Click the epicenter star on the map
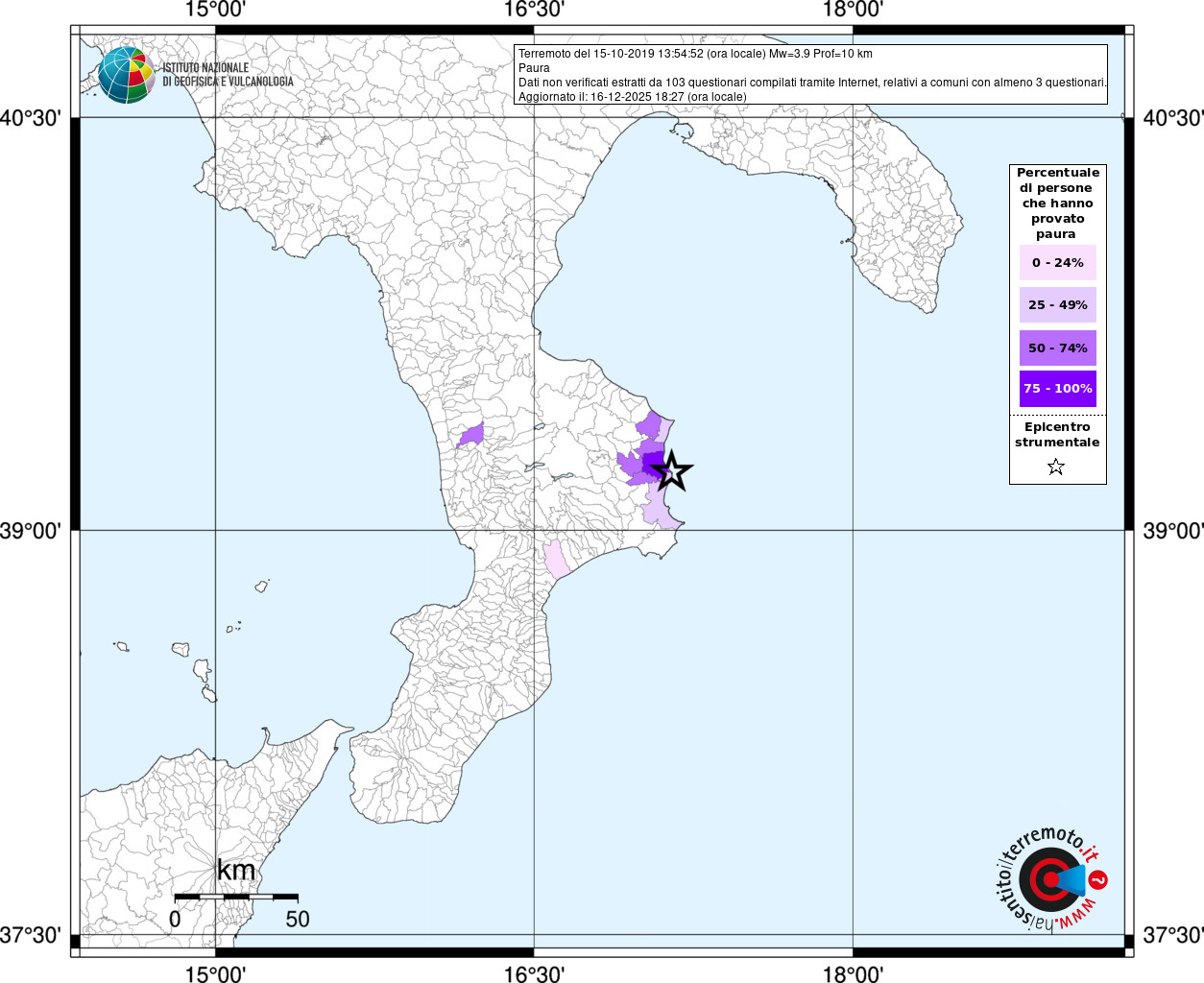The width and height of the screenshot is (1204, 983). pyautogui.click(x=672, y=470)
